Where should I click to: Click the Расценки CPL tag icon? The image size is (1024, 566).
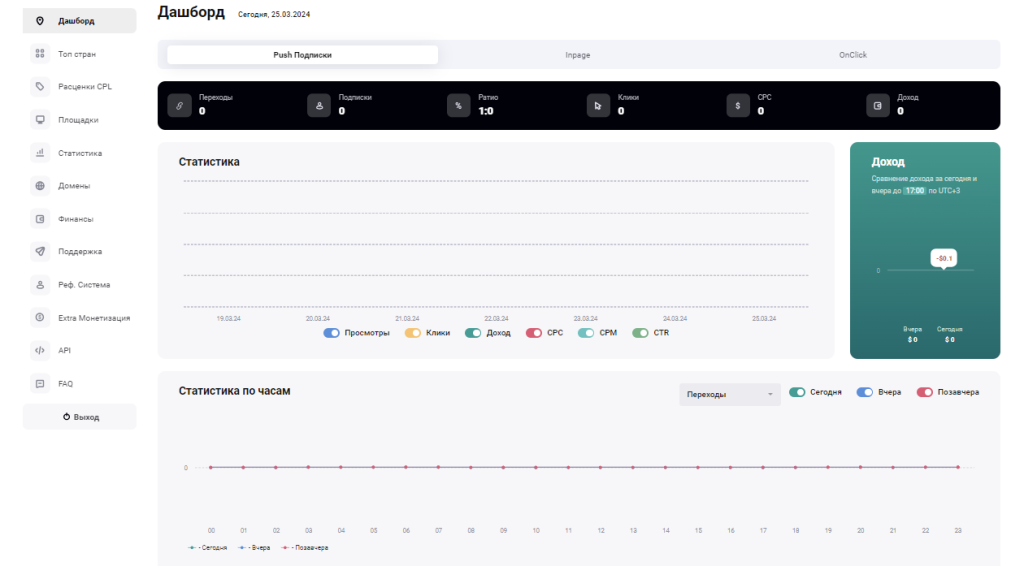[x=40, y=87]
